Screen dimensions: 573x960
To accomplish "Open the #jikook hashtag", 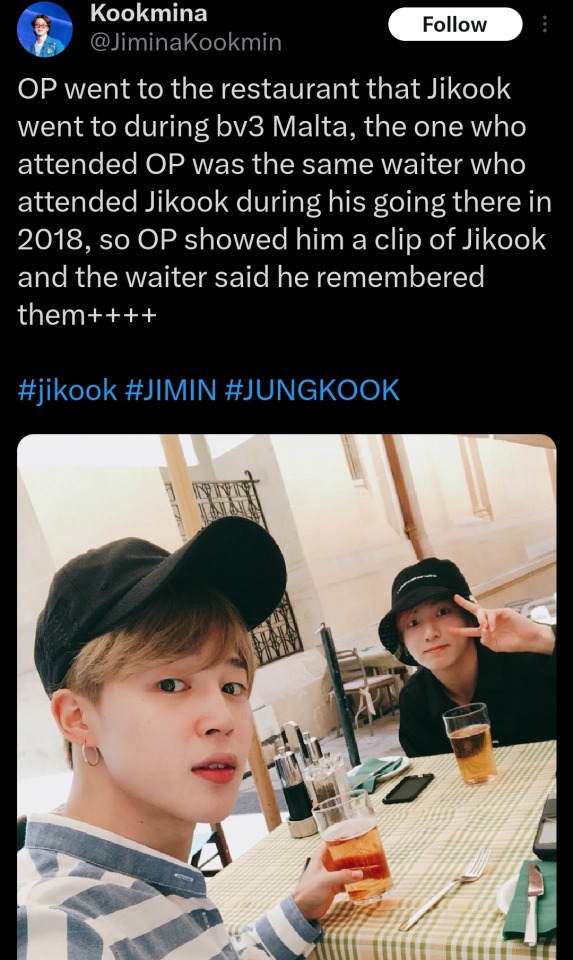I will 67,389.
